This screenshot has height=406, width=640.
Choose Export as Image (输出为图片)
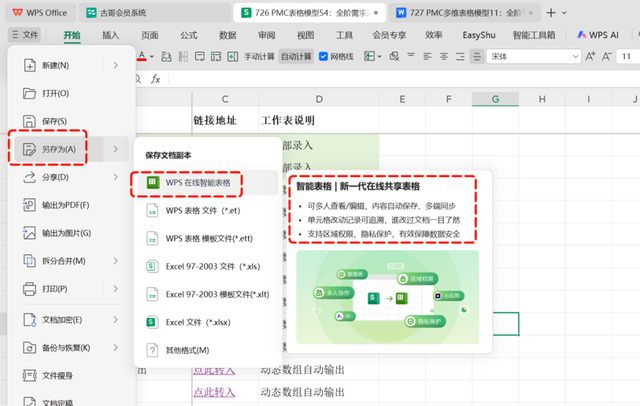click(x=66, y=233)
